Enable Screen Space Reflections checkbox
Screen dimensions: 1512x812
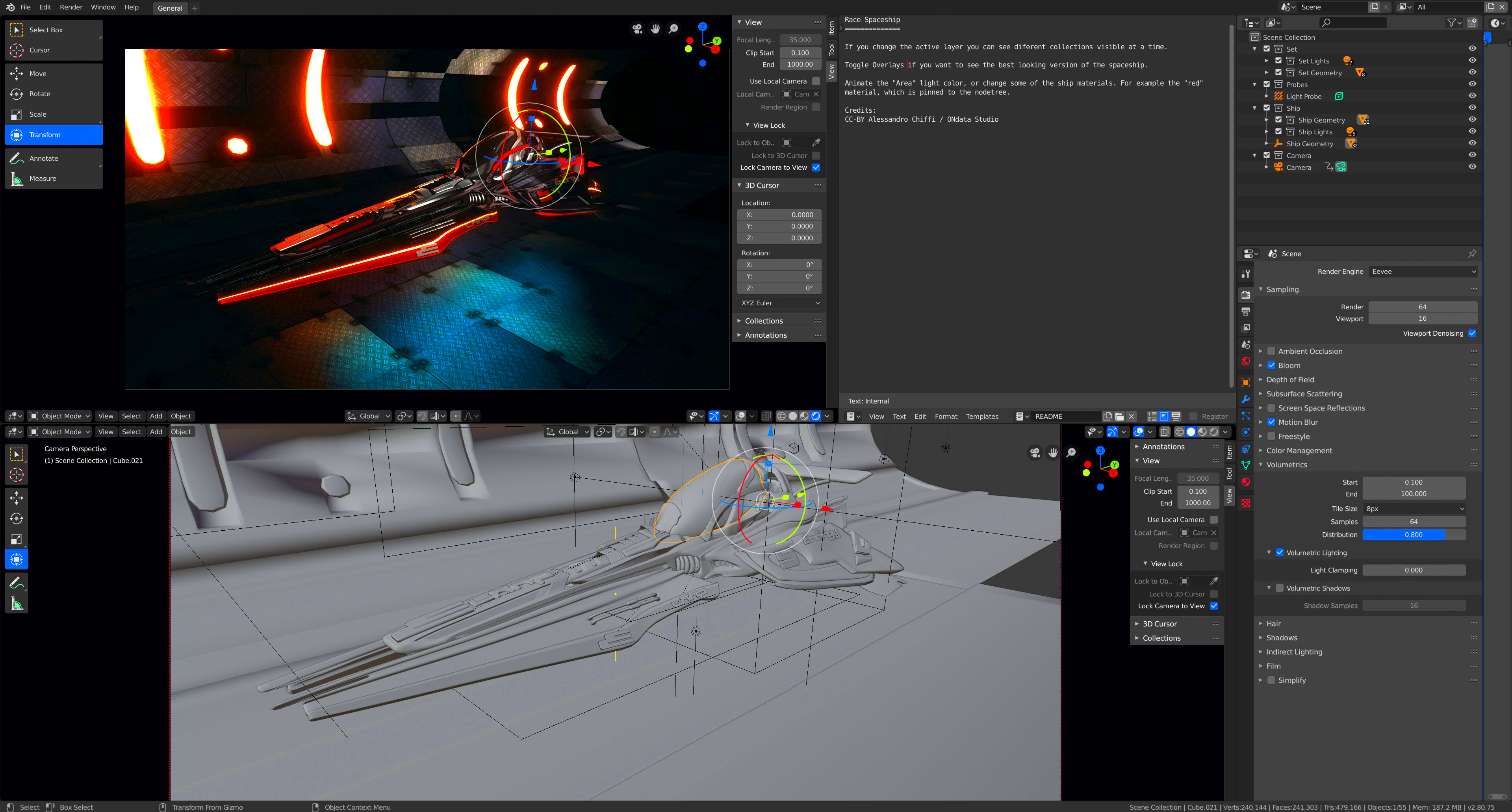(1271, 408)
